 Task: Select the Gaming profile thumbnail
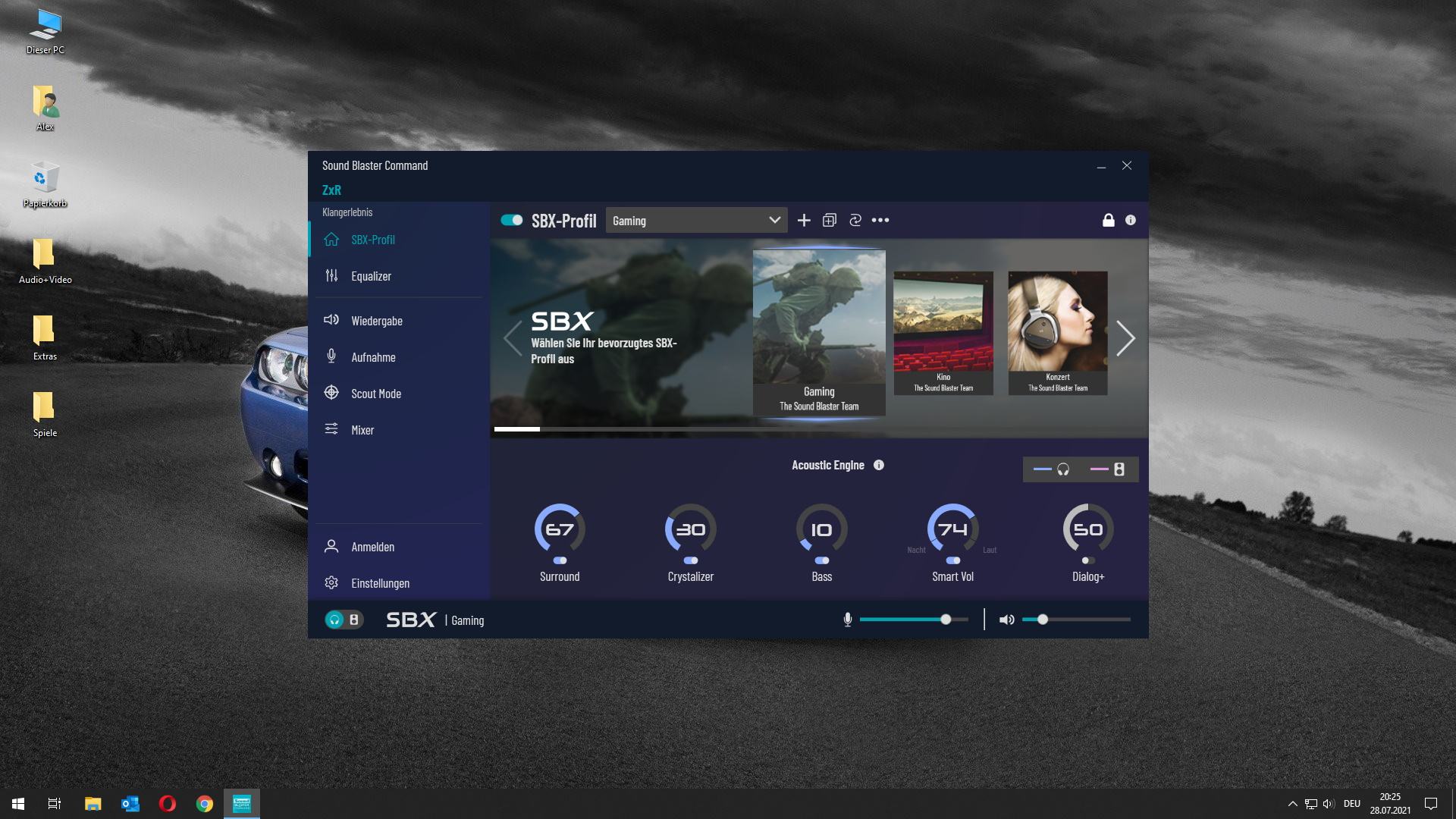pyautogui.click(x=819, y=332)
